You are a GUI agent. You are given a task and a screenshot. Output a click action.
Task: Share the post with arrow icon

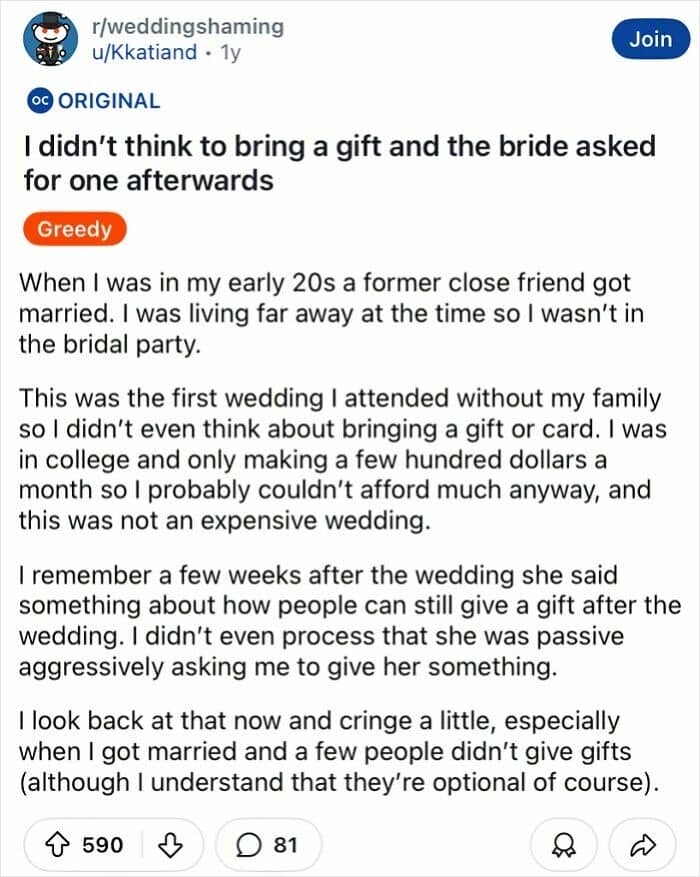click(642, 845)
